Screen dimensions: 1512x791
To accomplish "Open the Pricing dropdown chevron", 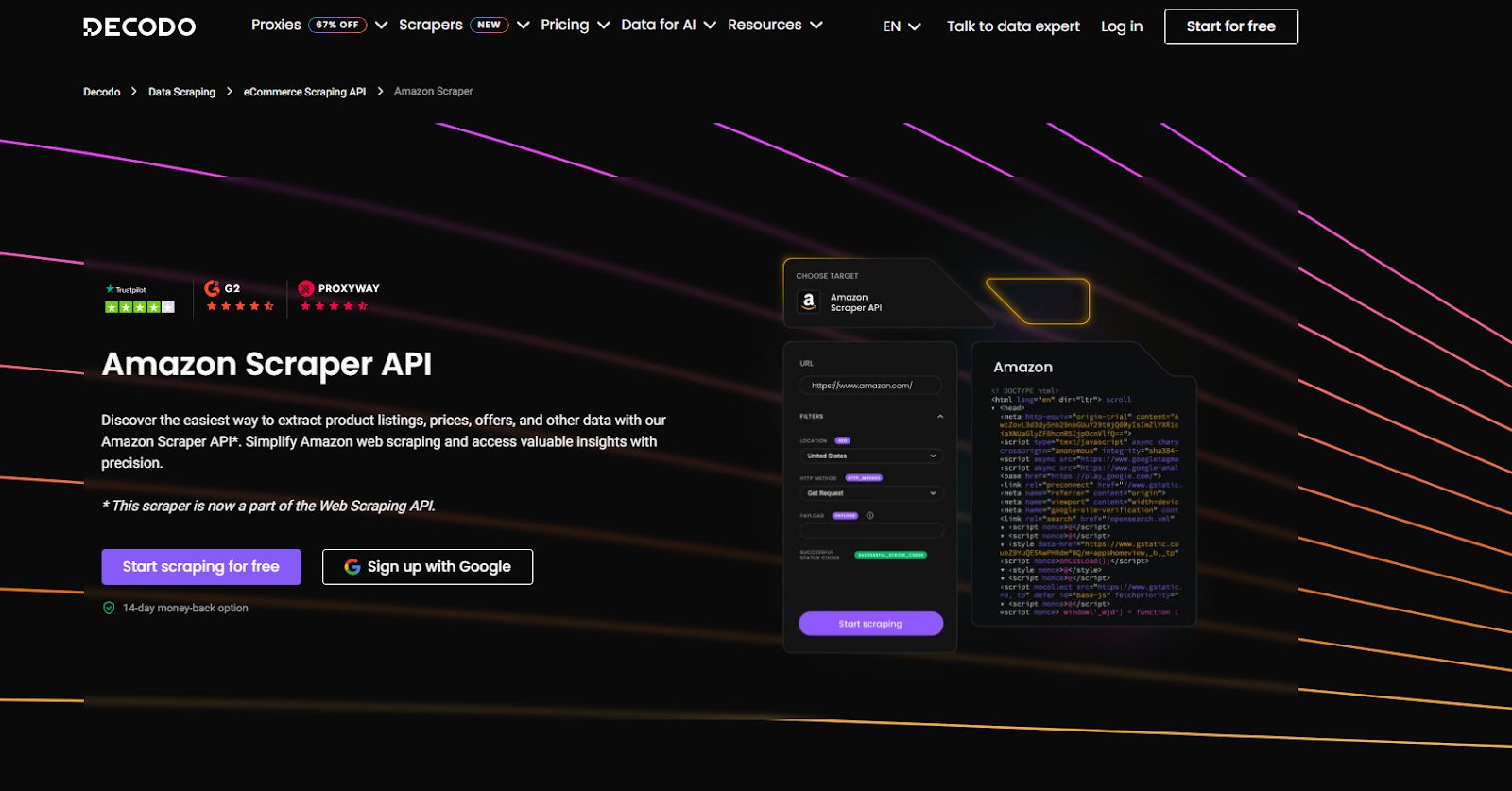I will tap(603, 26).
